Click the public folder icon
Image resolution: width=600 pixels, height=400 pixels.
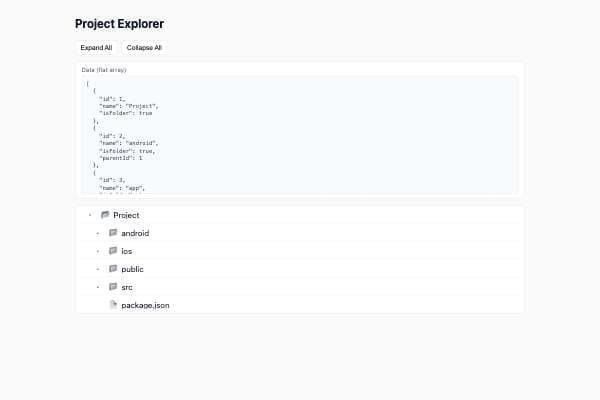click(x=113, y=269)
